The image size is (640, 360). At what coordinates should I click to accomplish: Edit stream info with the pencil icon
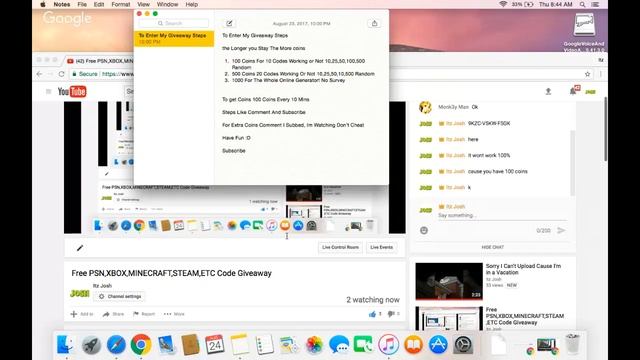point(80,248)
